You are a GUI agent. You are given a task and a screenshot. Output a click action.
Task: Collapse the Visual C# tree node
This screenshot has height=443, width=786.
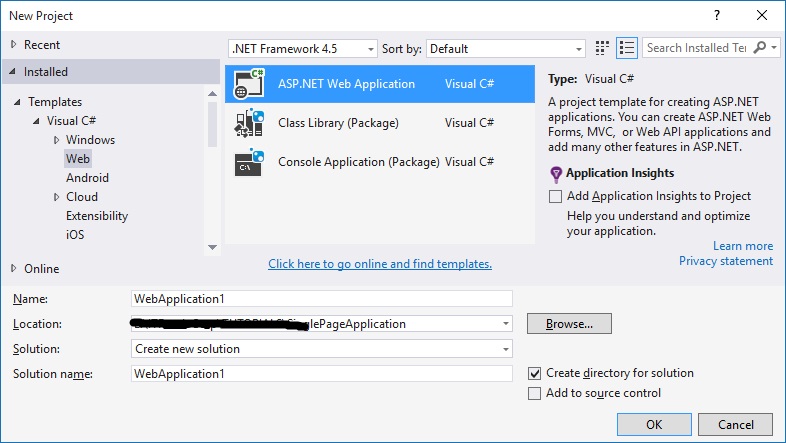pos(36,121)
